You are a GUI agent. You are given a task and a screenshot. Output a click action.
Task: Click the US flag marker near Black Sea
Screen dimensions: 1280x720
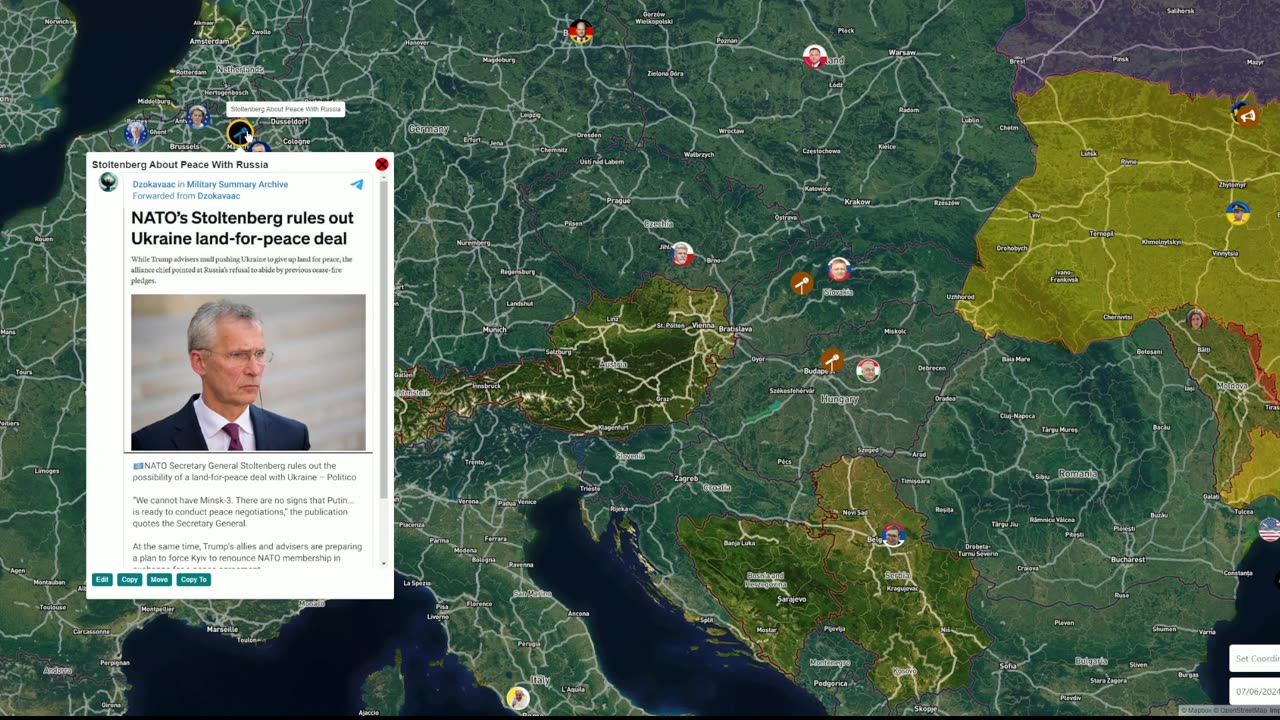1269,530
